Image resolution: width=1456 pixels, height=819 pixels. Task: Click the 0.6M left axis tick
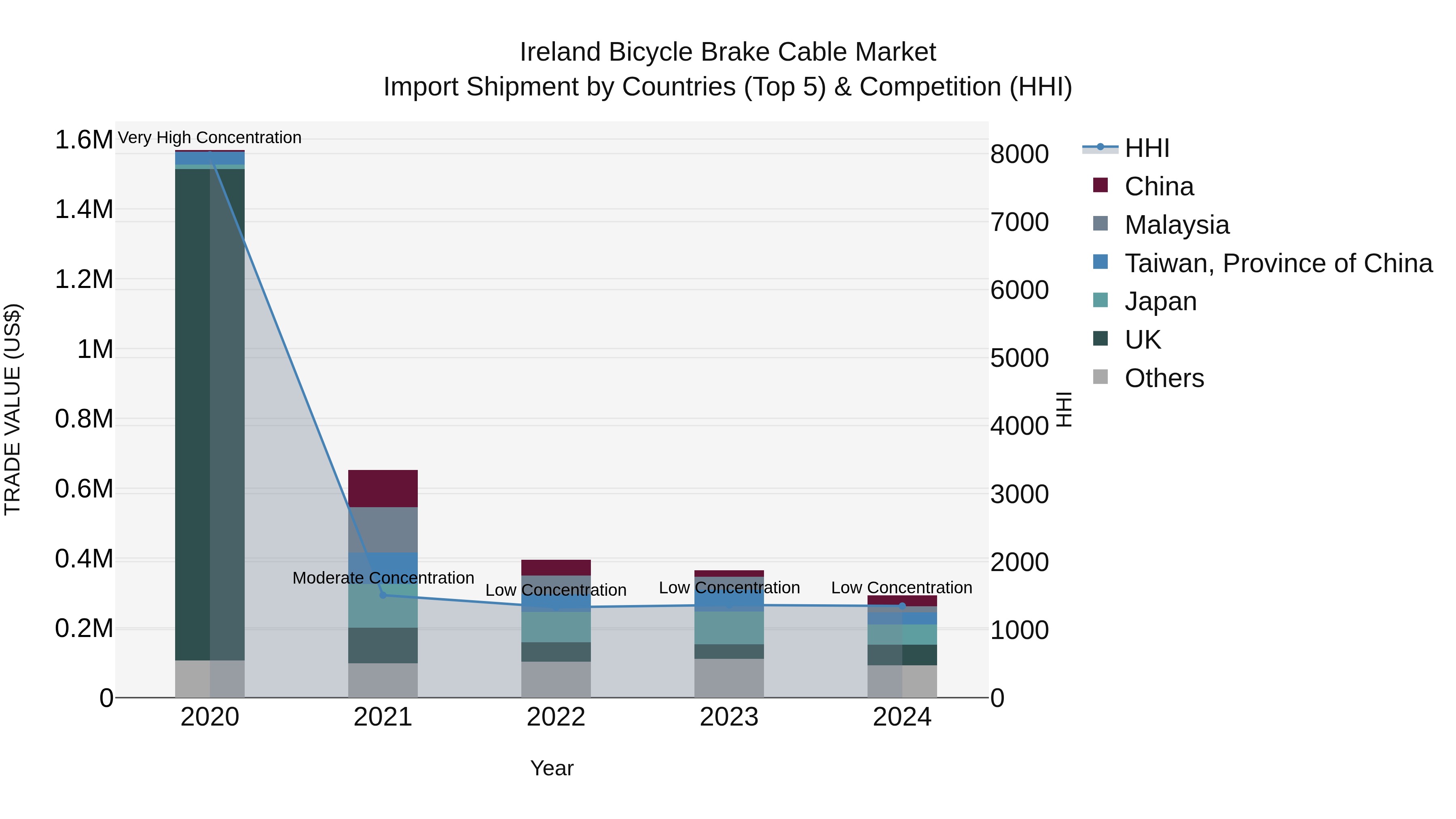click(84, 489)
